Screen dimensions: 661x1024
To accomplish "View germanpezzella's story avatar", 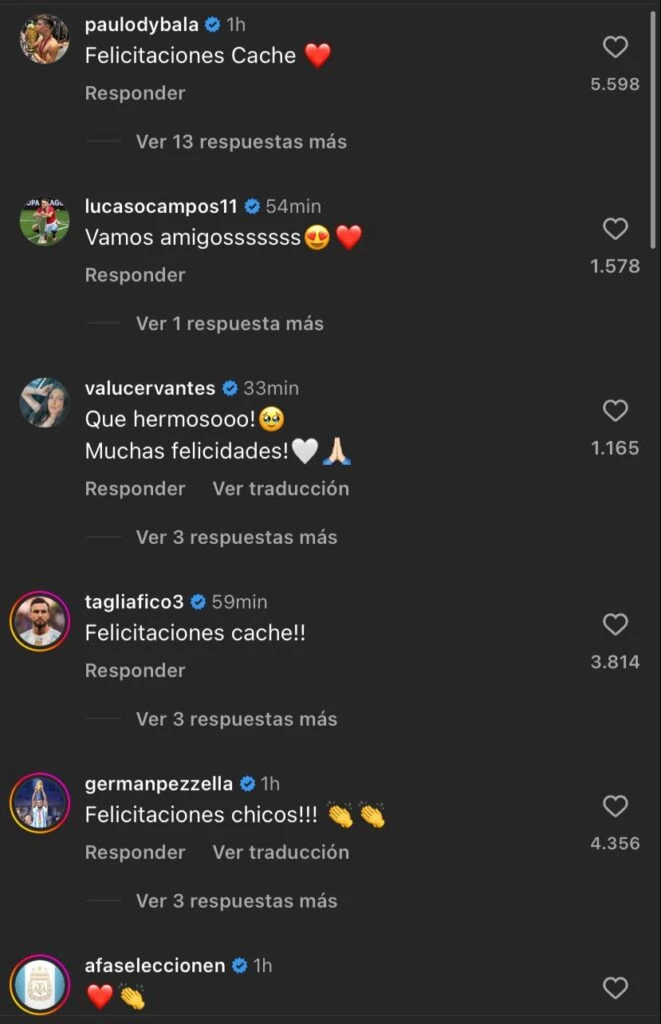I will coord(41,803).
